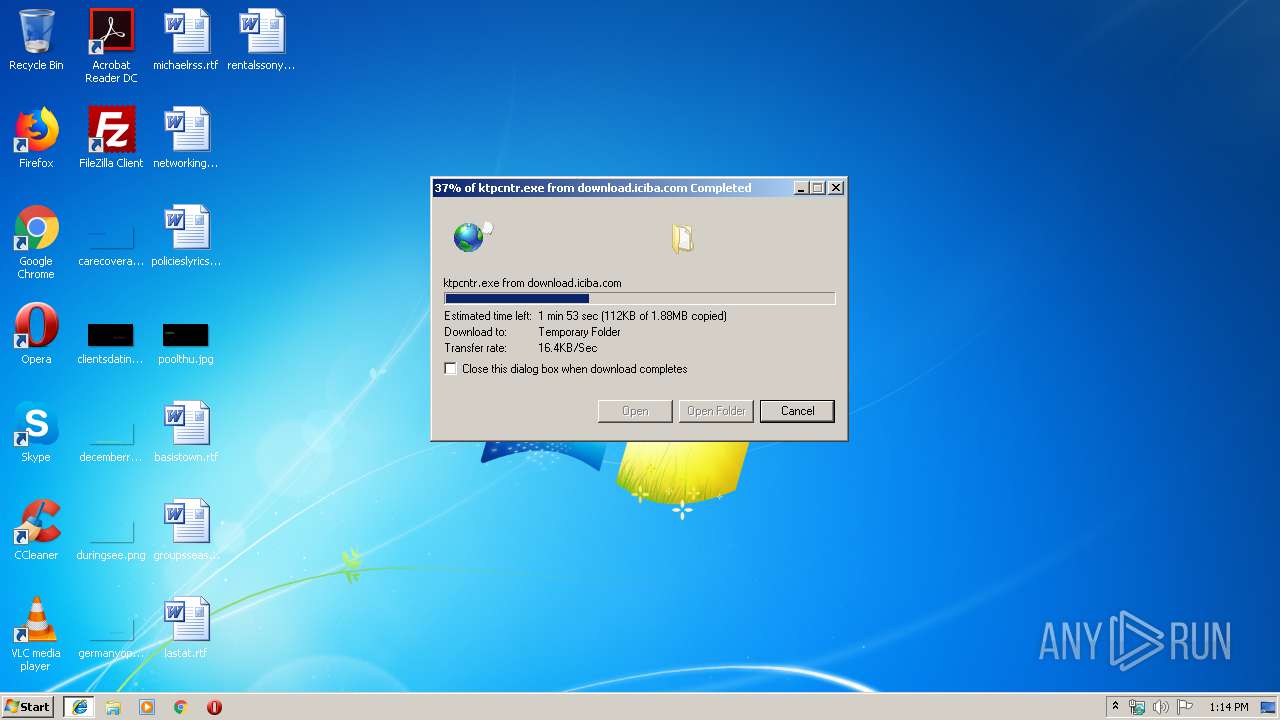This screenshot has height=720, width=1280.
Task: Click Internet Explorer taskbar button
Action: 79,707
